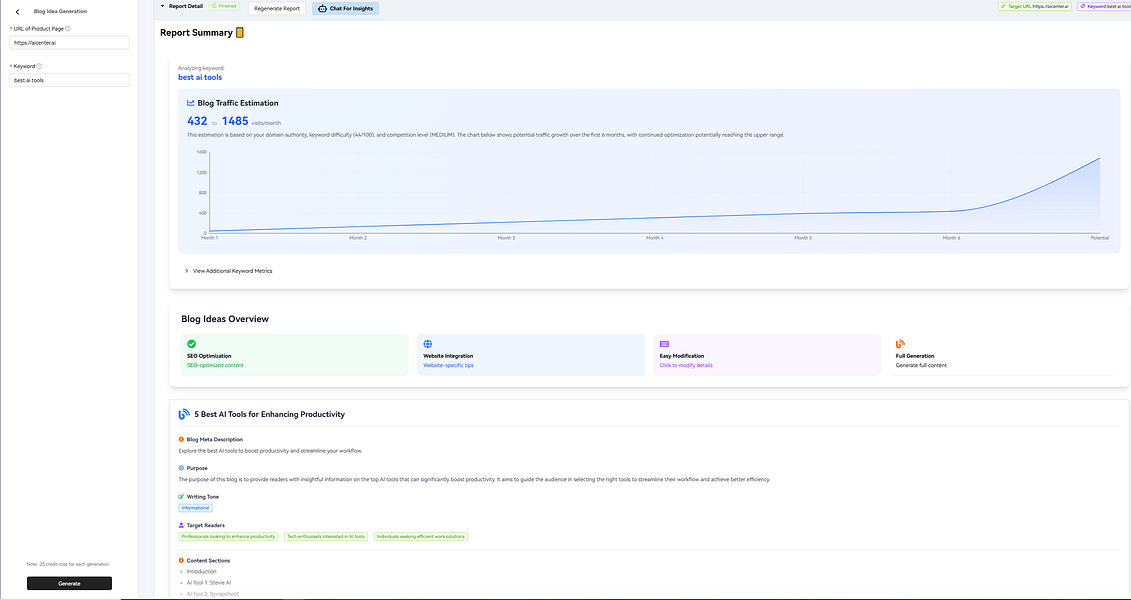Open Chat For Insights
1131x600 pixels.
point(345,8)
